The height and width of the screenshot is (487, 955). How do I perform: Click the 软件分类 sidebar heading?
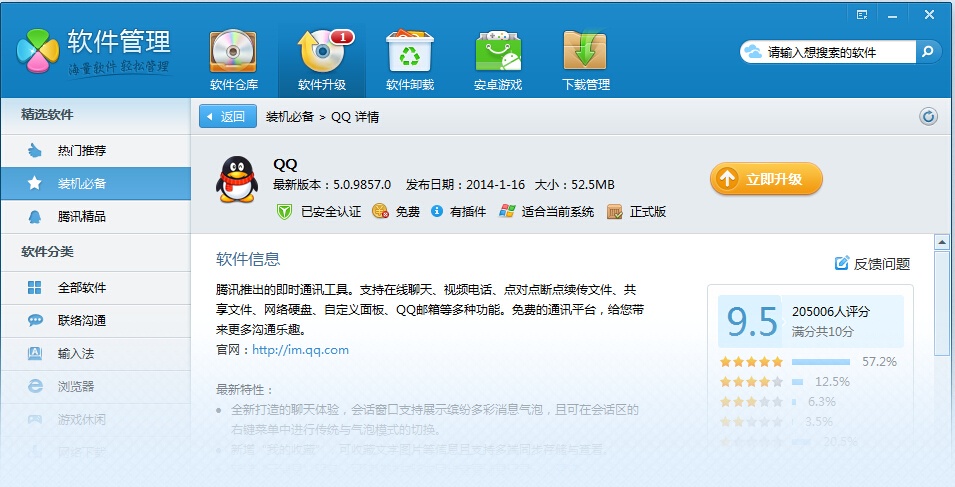[47, 251]
